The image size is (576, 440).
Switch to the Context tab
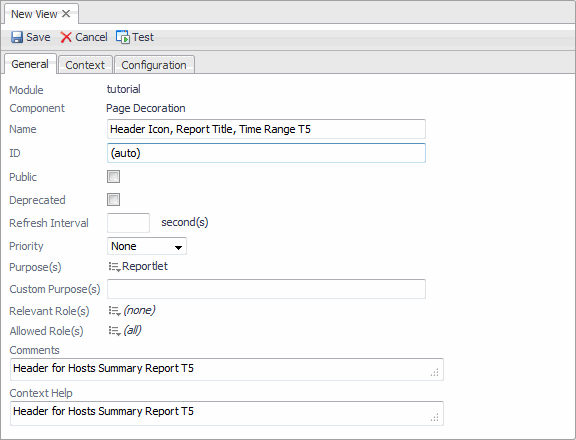pyautogui.click(x=85, y=65)
